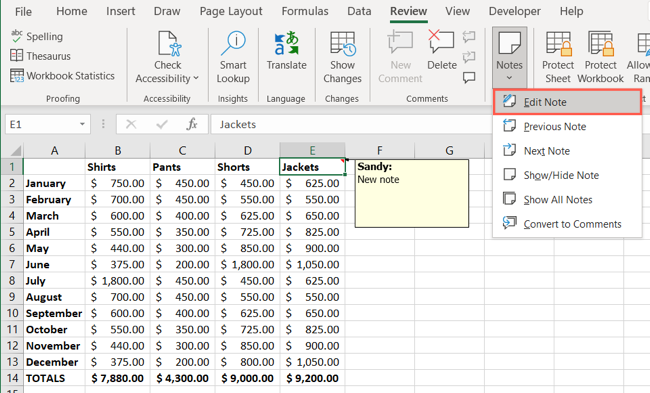Select column D header
This screenshot has height=393, width=650.
tap(247, 150)
